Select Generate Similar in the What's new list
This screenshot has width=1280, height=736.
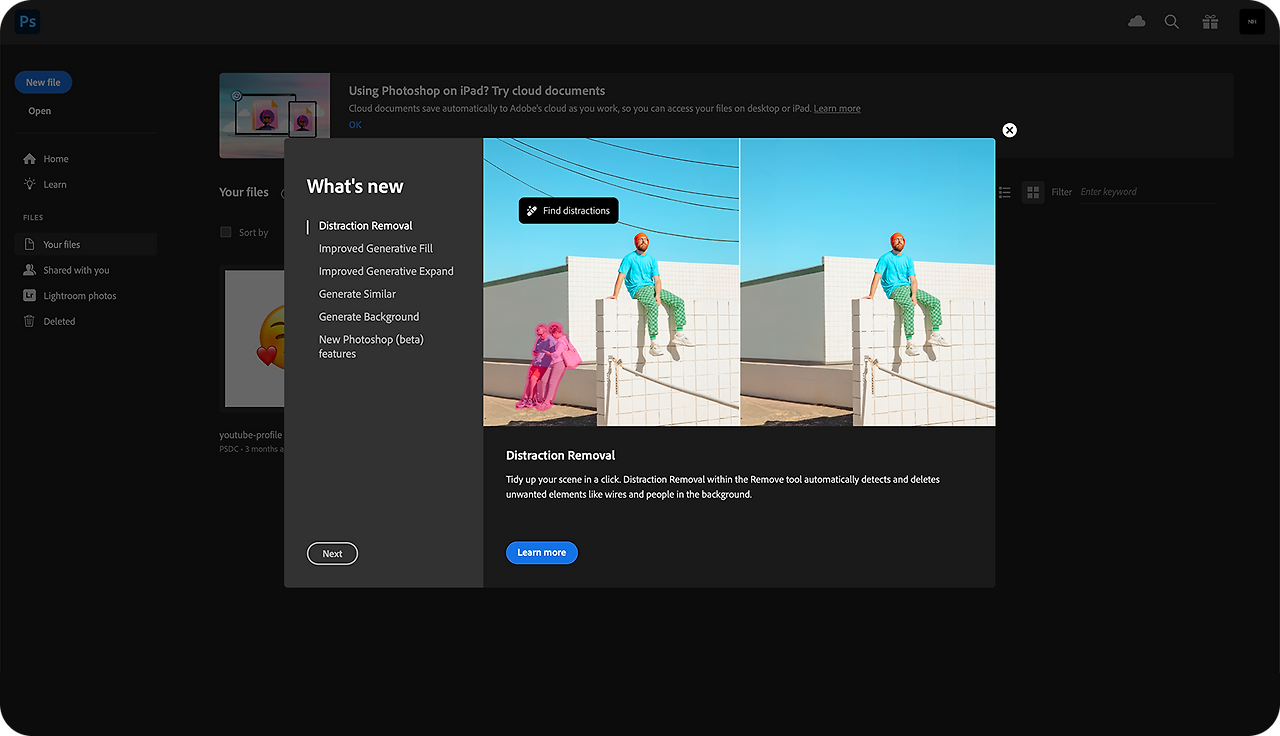357,294
